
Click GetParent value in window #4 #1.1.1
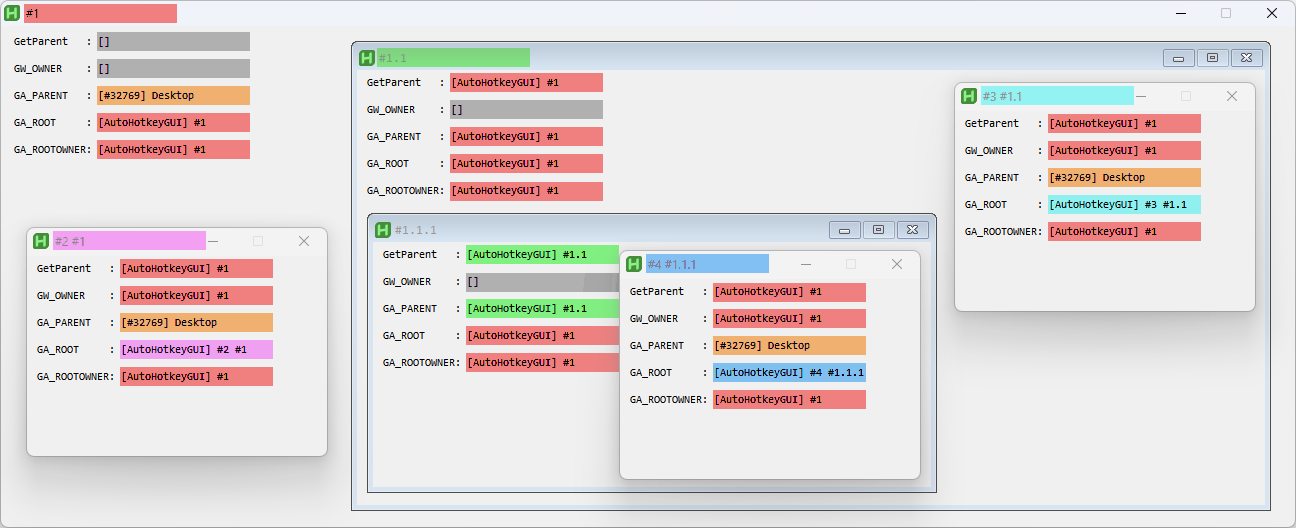coord(789,292)
